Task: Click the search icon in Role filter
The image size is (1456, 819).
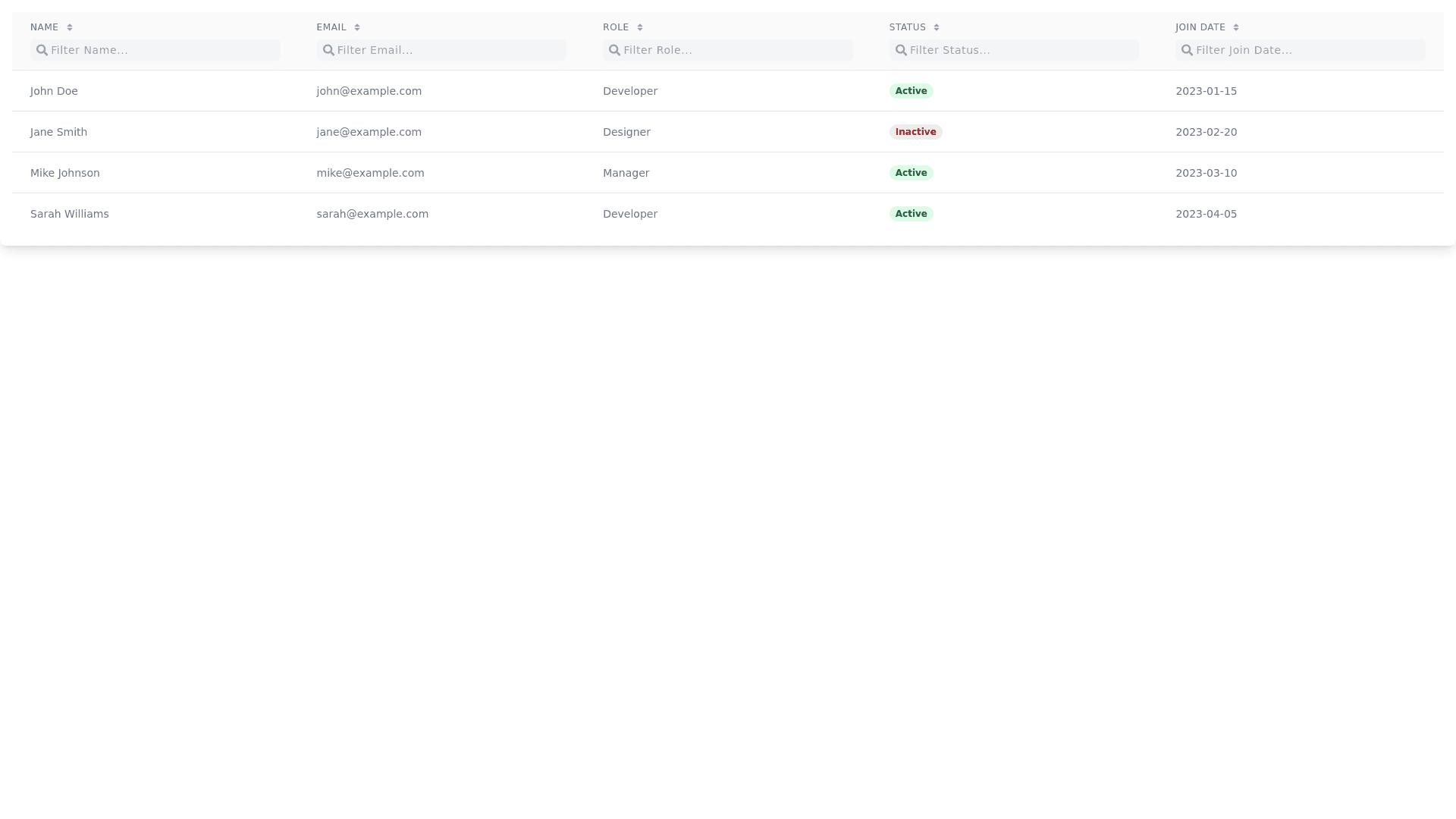Action: click(615, 50)
